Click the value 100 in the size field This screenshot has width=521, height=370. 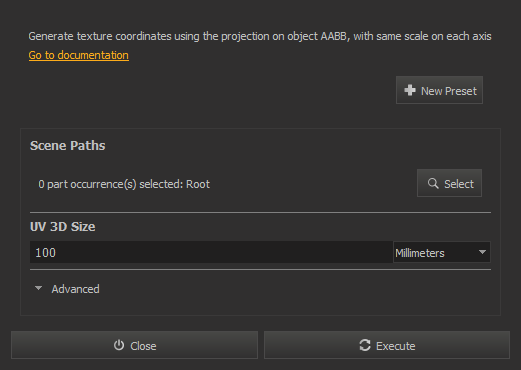pos(46,253)
